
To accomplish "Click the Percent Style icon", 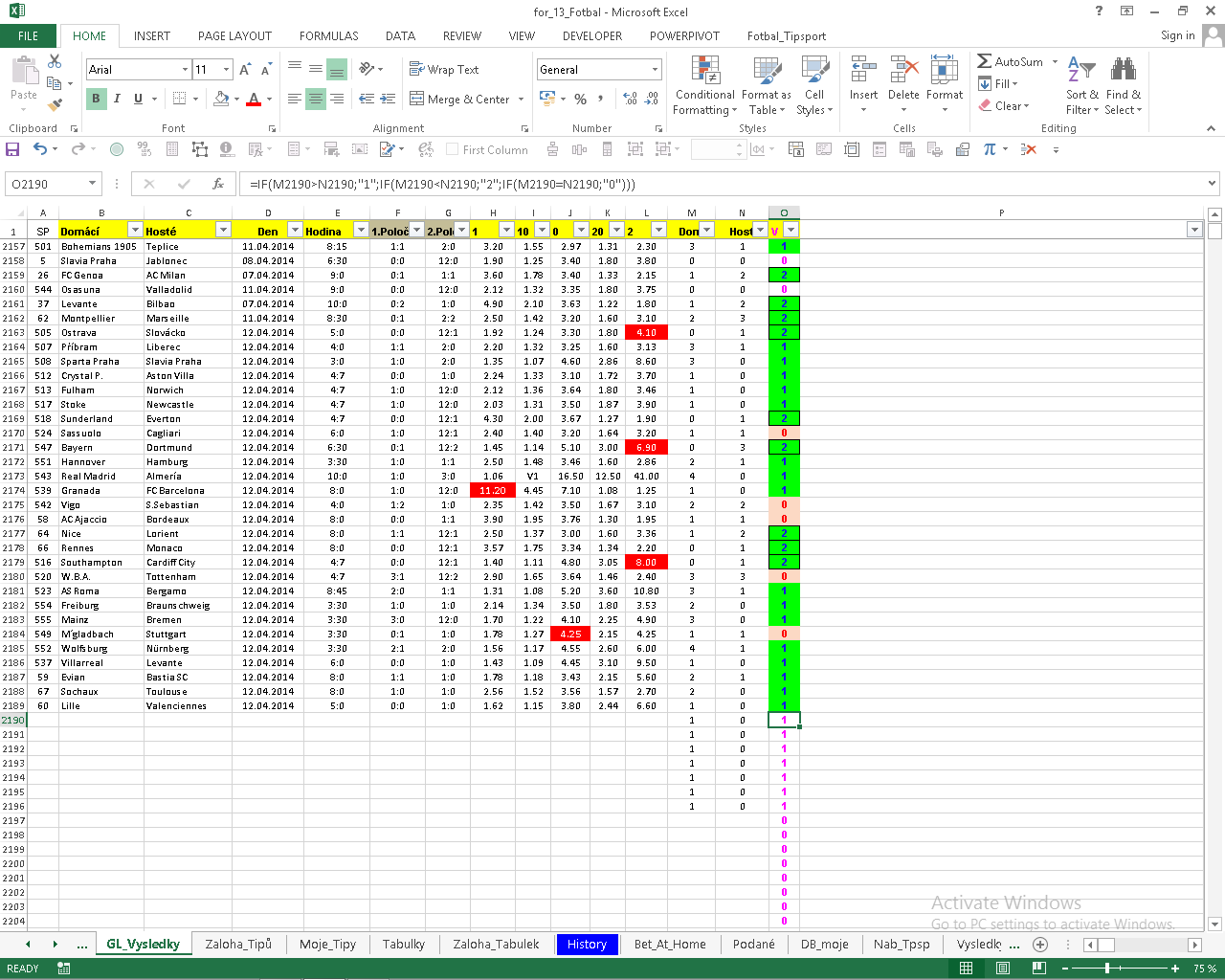I will (580, 99).
